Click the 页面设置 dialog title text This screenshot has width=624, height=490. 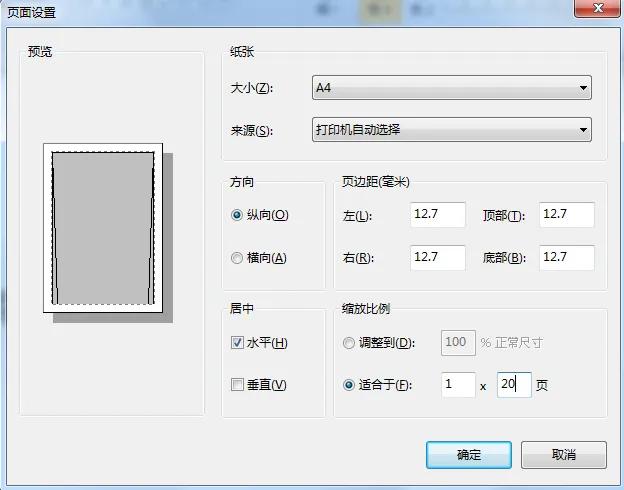click(32, 12)
